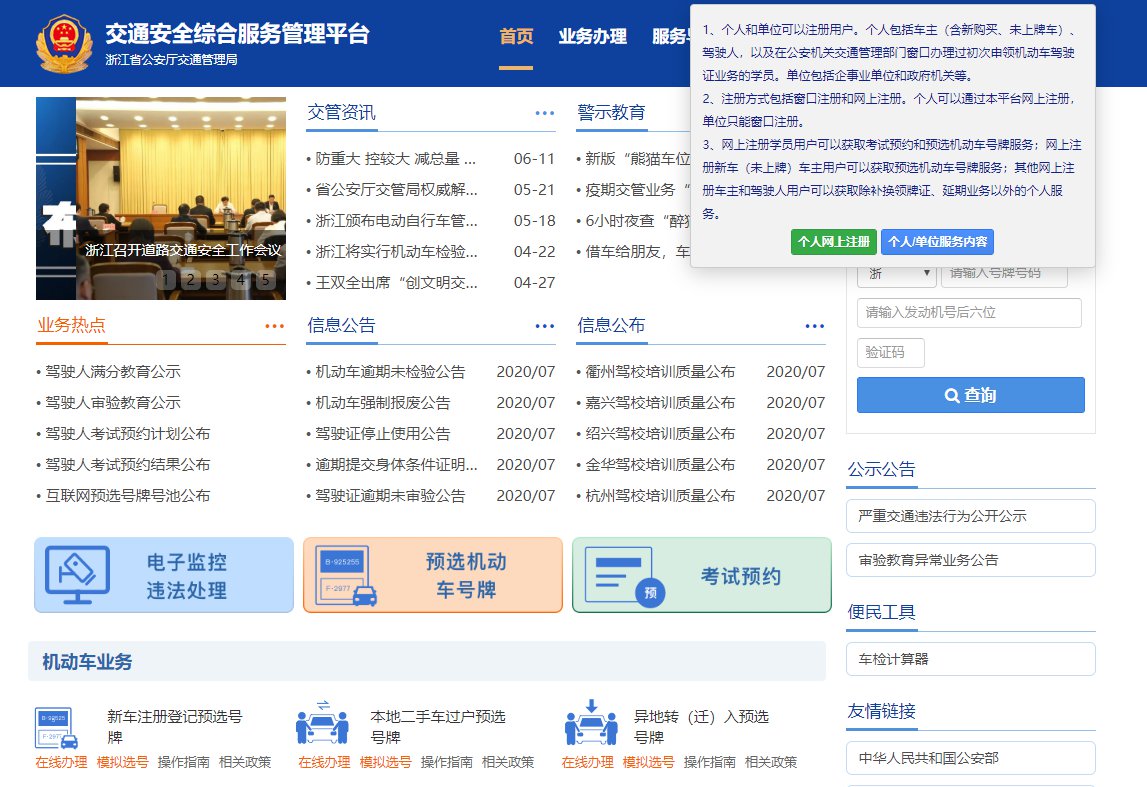The image size is (1147, 787).
Task: Expand more dots beside 信息发布
Action: click(x=814, y=326)
